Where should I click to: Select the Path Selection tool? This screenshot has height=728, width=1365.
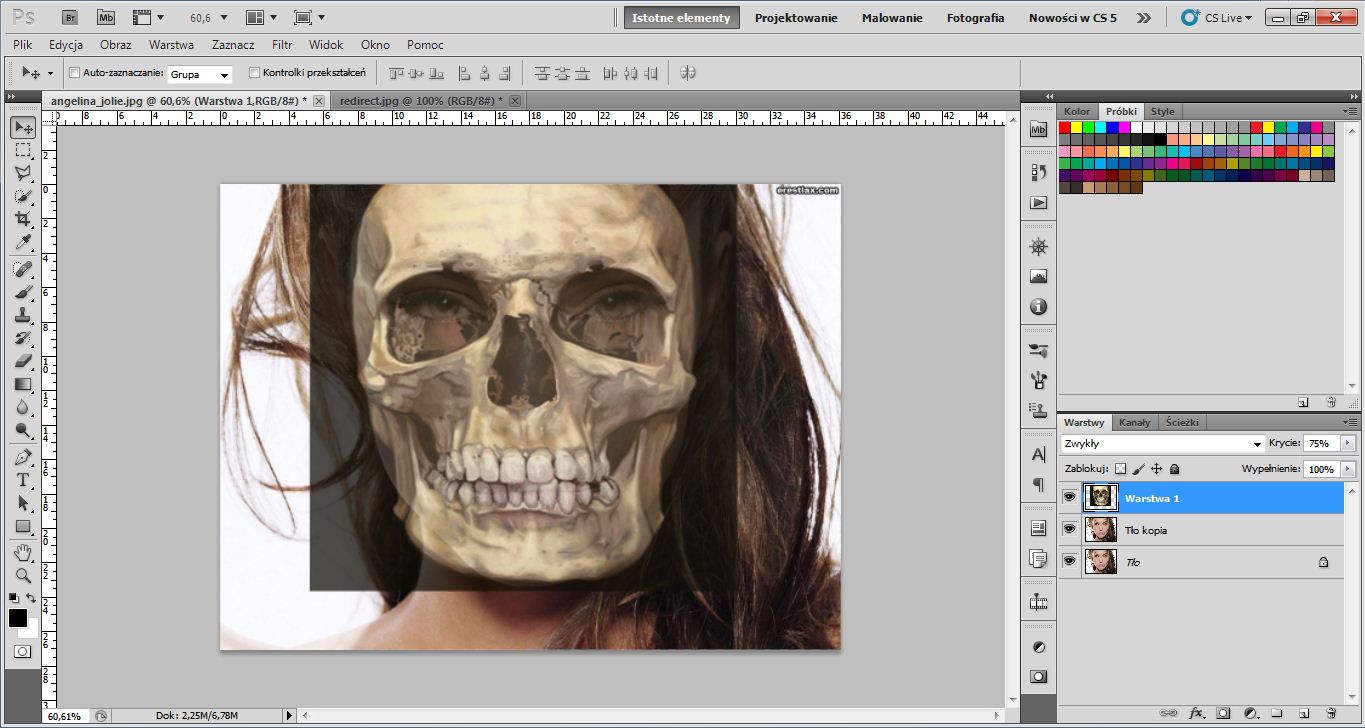pyautogui.click(x=22, y=503)
